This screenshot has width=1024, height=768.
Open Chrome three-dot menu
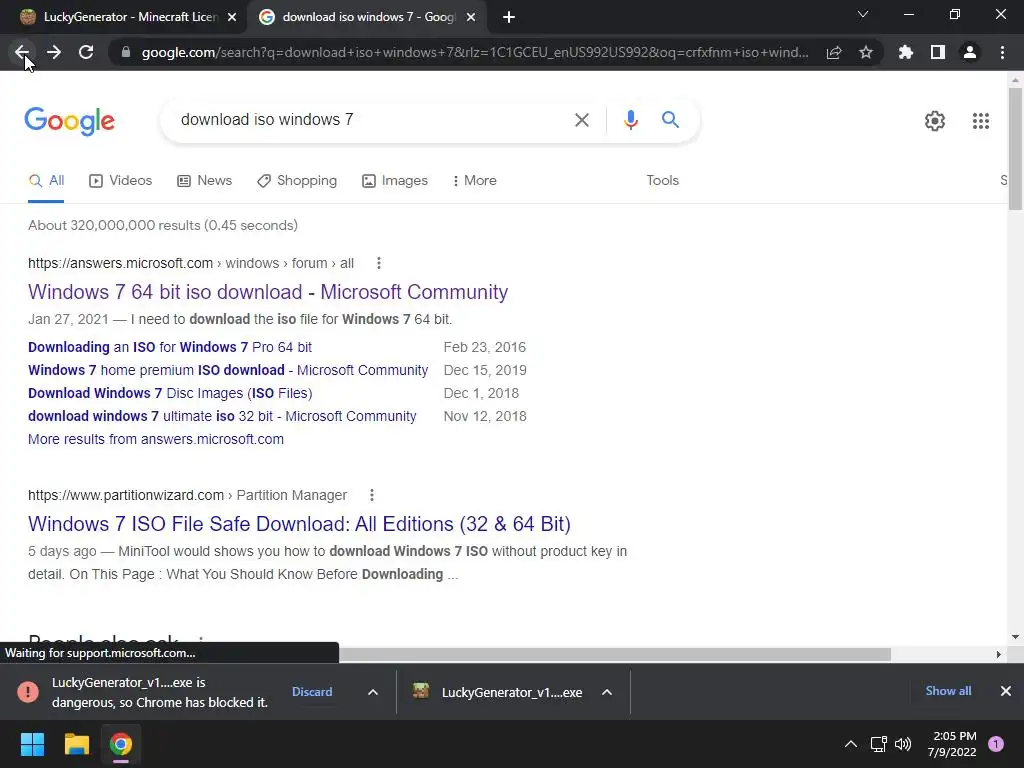coord(1002,52)
